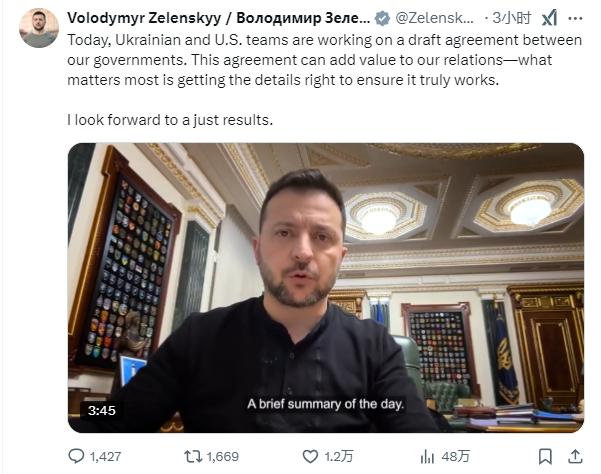Open the @Zelensk... handle link
601x474 pixels.
click(x=434, y=18)
